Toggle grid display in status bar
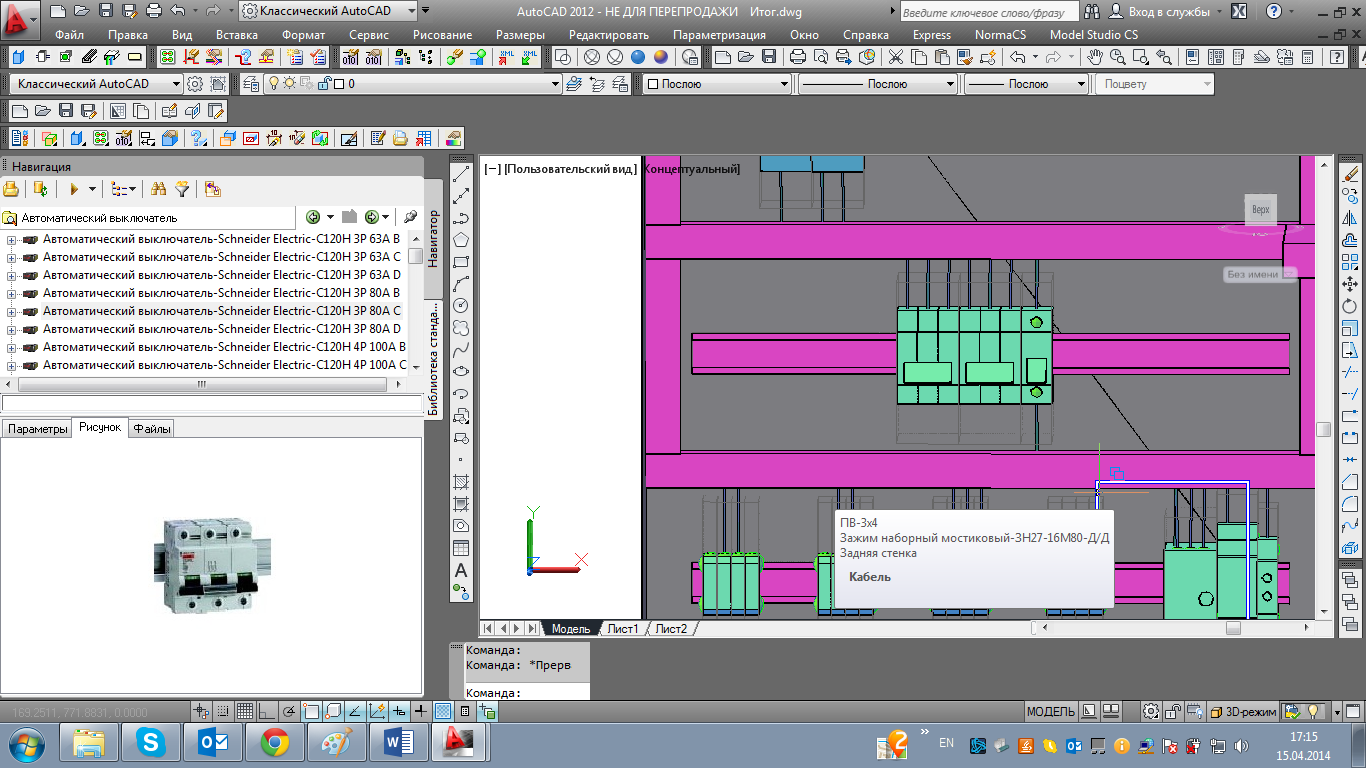This screenshot has width=1366, height=768. [x=245, y=711]
